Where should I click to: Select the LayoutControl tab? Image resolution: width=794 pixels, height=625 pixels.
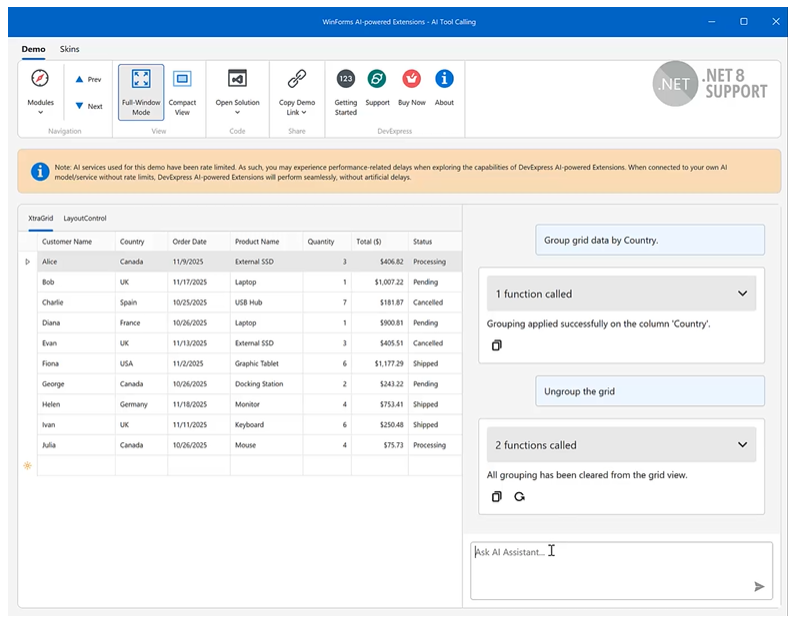(x=85, y=218)
